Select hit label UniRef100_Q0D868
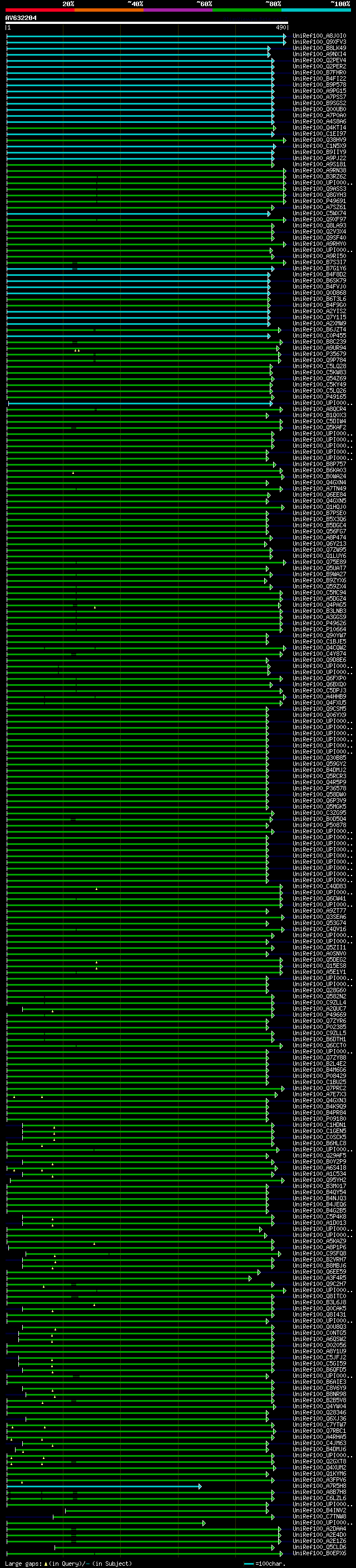Viewport: 356px width, 1568px height. (x=319, y=293)
